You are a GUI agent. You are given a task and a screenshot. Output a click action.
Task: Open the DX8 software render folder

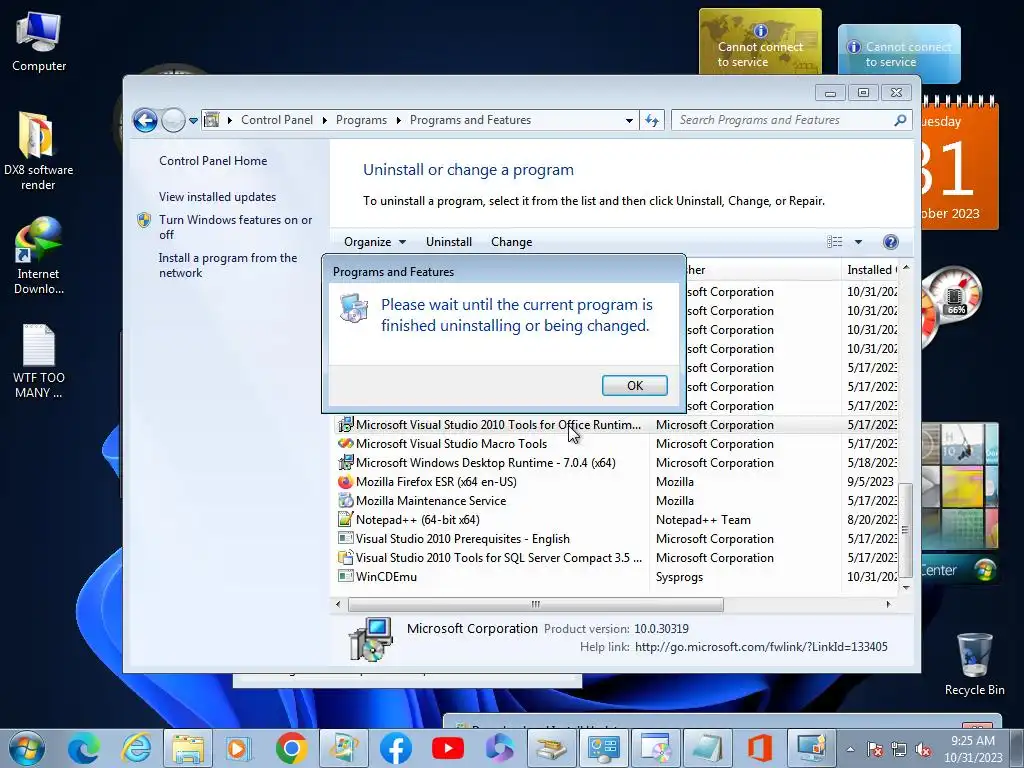point(38,152)
